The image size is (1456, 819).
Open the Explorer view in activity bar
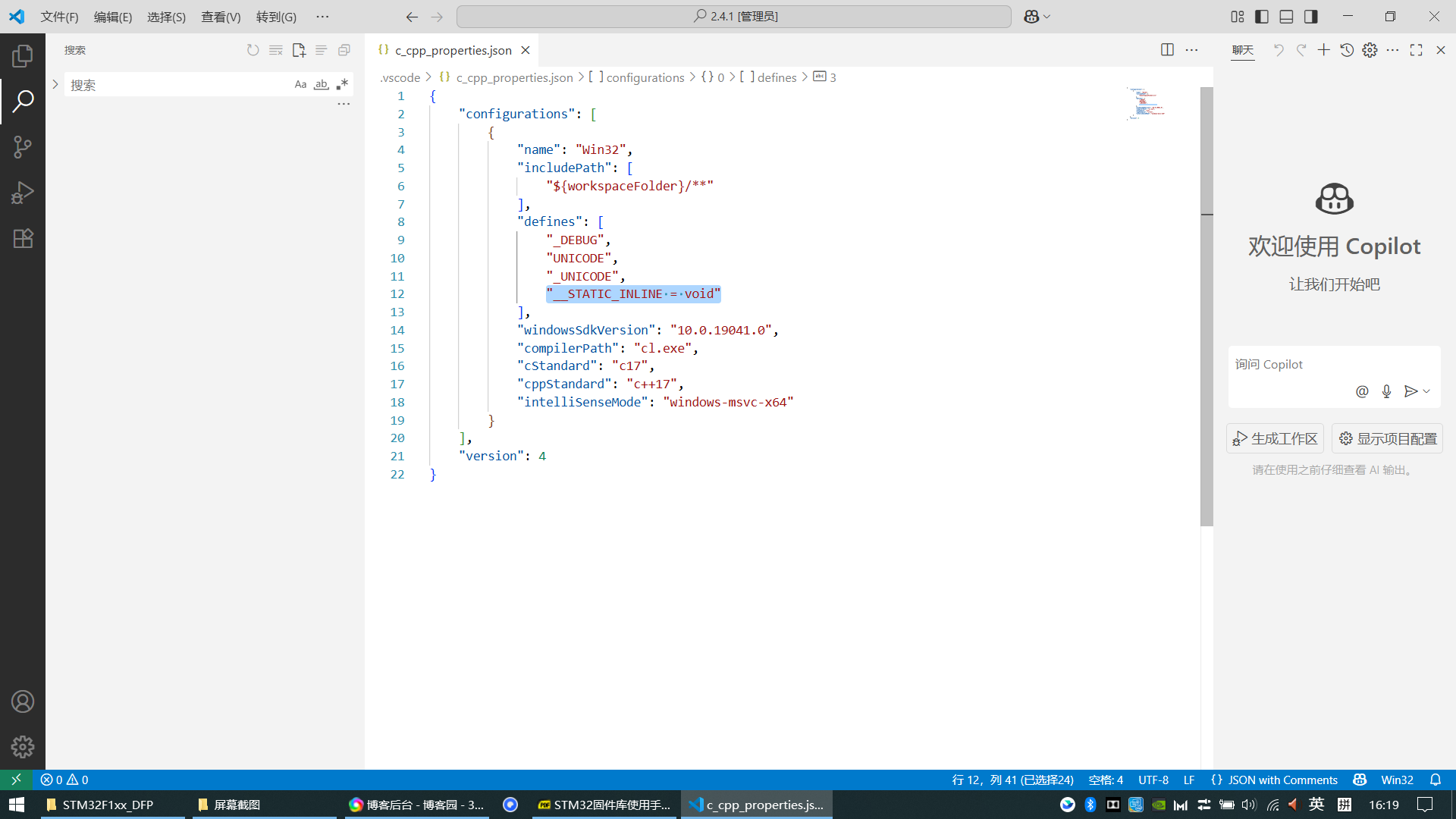click(23, 55)
